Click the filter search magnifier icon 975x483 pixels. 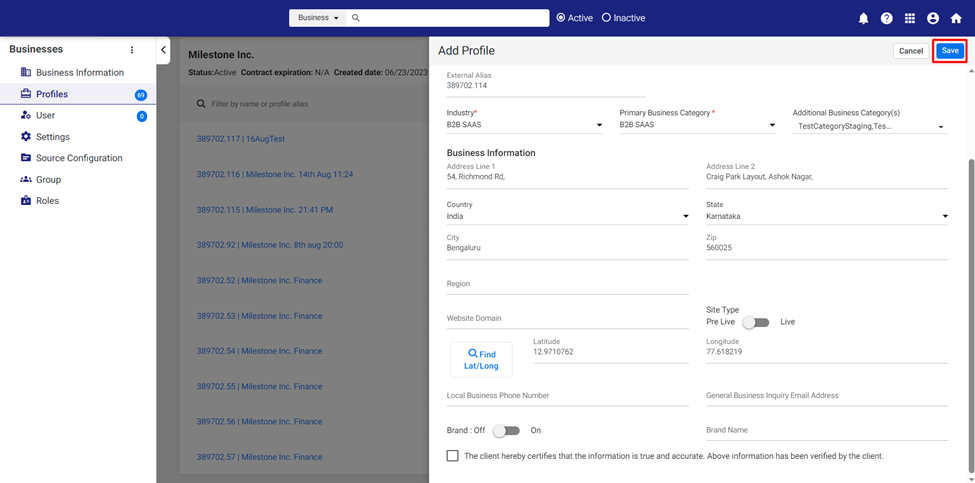(201, 104)
